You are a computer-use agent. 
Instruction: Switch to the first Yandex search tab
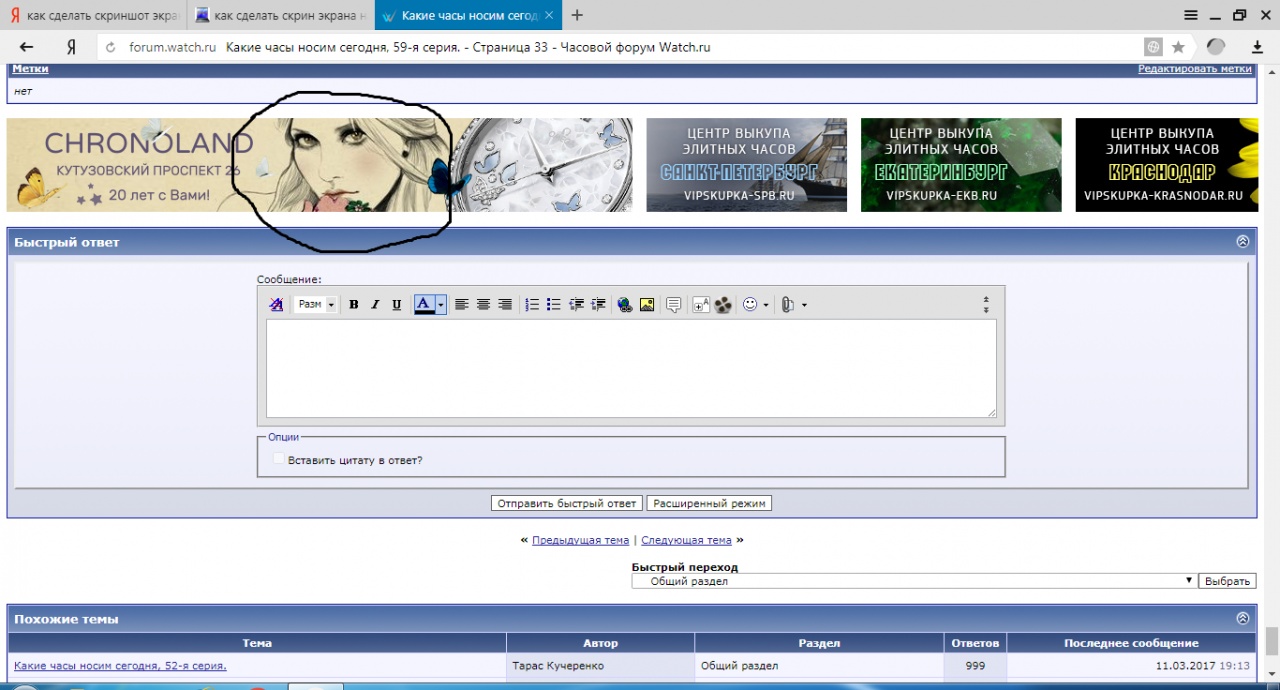[95, 15]
